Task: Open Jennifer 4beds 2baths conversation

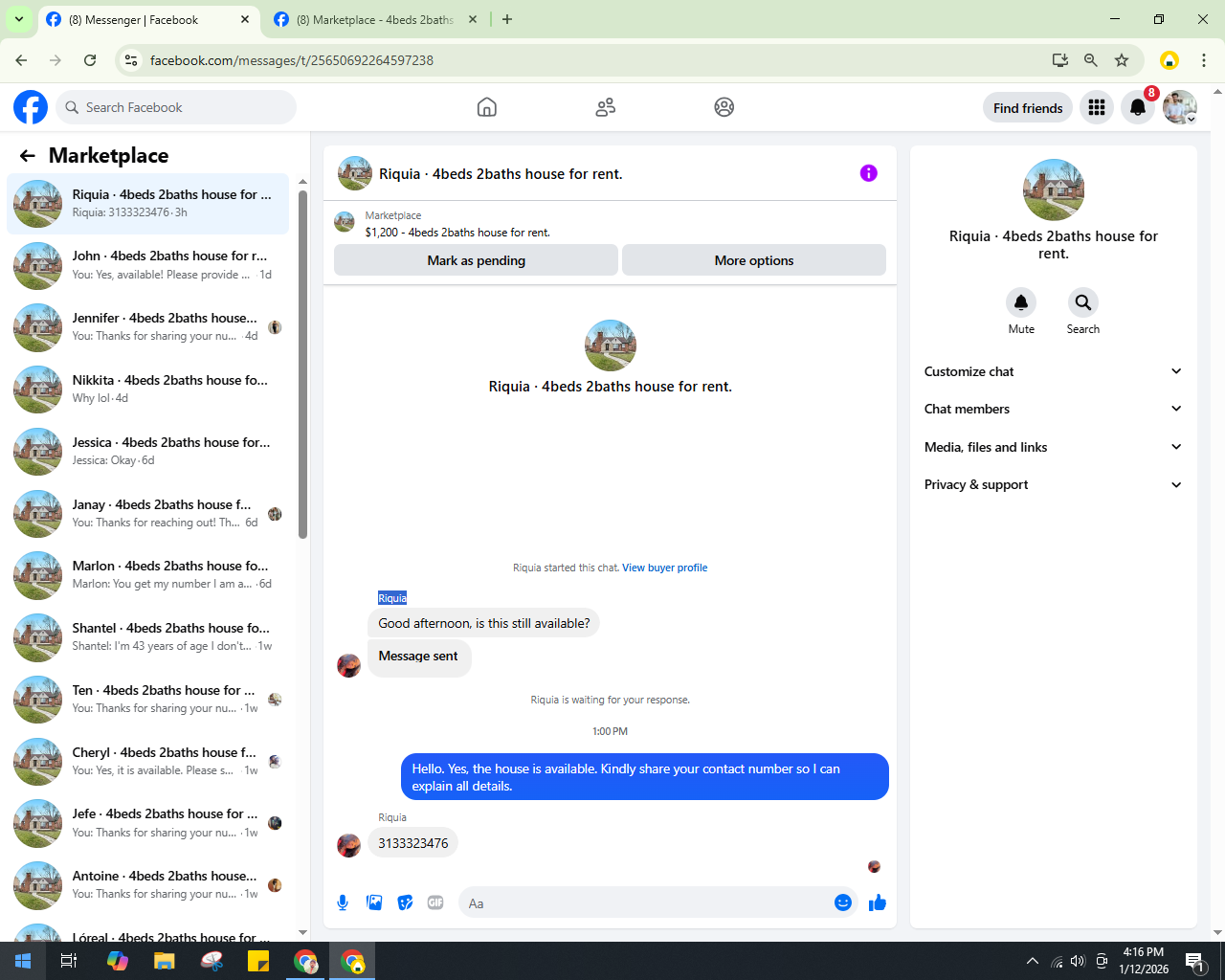Action: 147,327
